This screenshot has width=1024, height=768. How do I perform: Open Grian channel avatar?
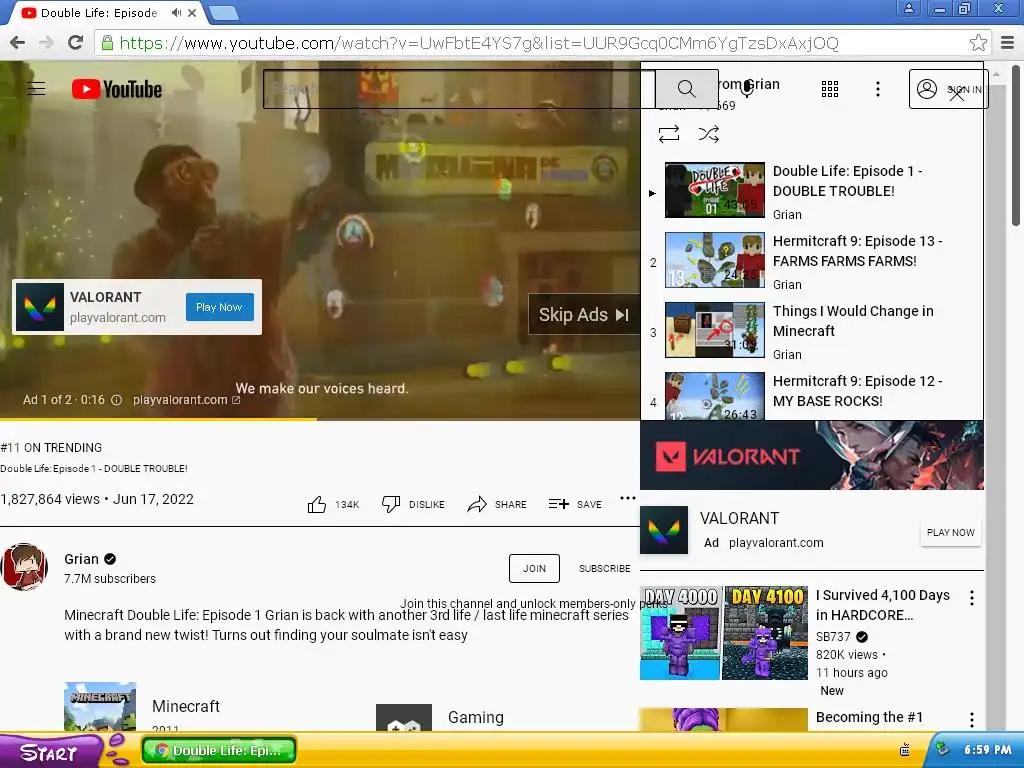pyautogui.click(x=24, y=566)
